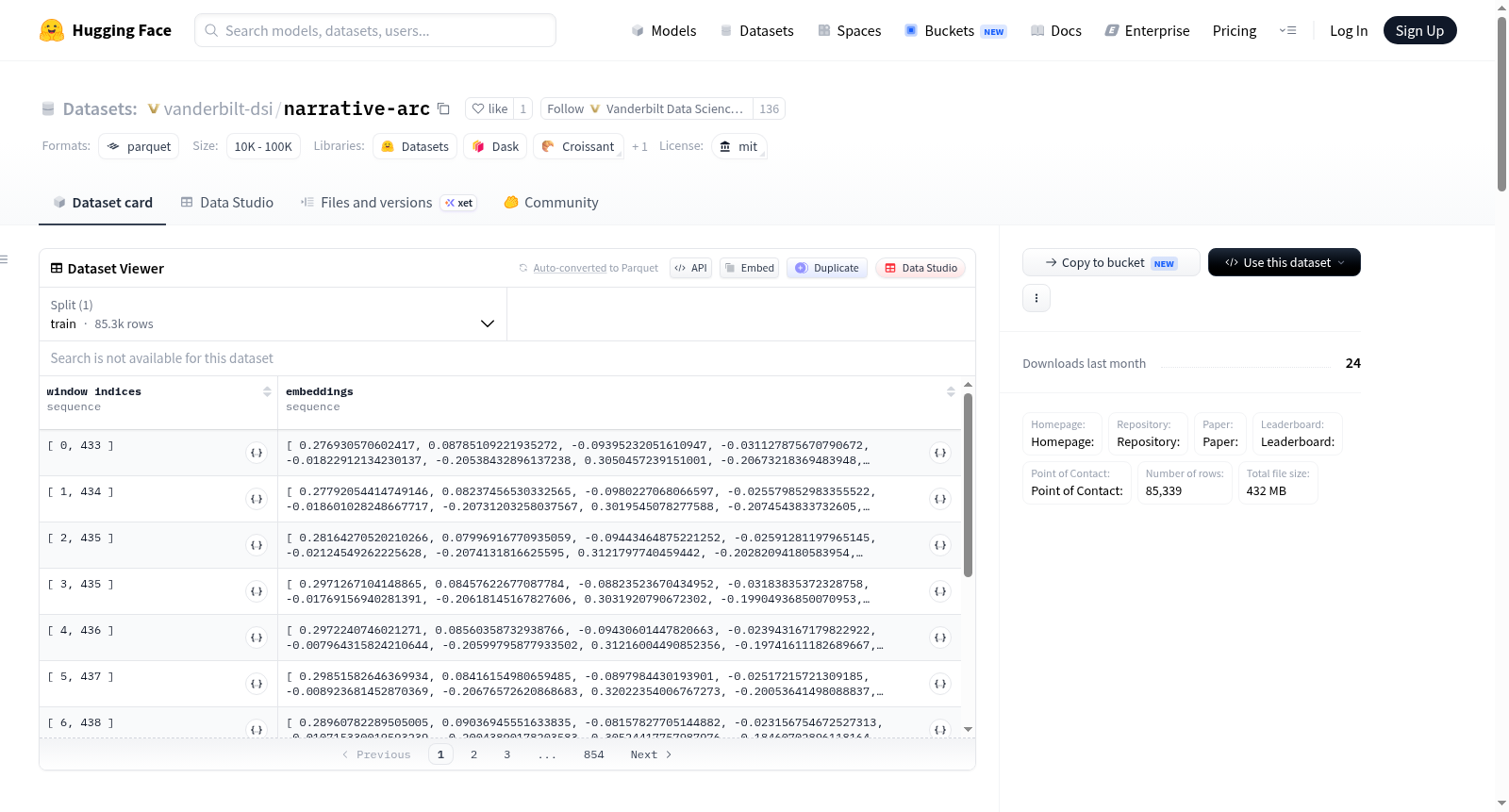The image size is (1509, 812).
Task: Filter by the Datasets library tag
Action: pyautogui.click(x=415, y=146)
